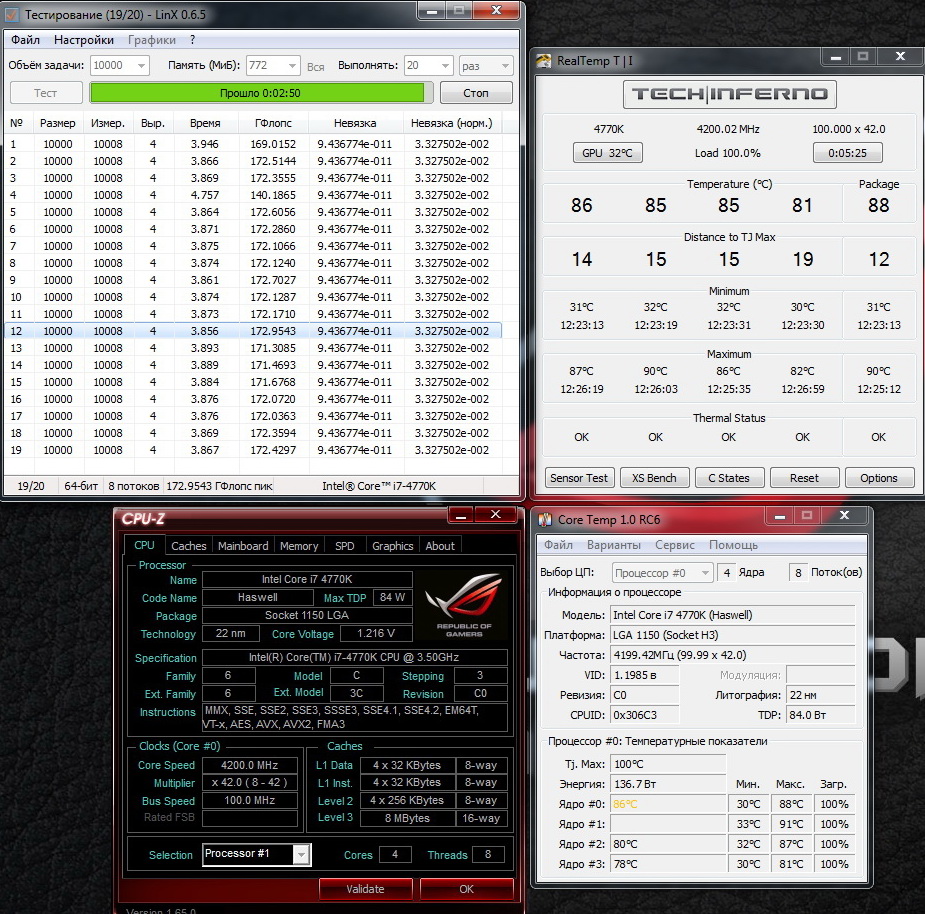The width and height of the screenshot is (925, 914).
Task: Open the Processor #1 selection dropdown in CPU-Z
Action: [x=301, y=854]
